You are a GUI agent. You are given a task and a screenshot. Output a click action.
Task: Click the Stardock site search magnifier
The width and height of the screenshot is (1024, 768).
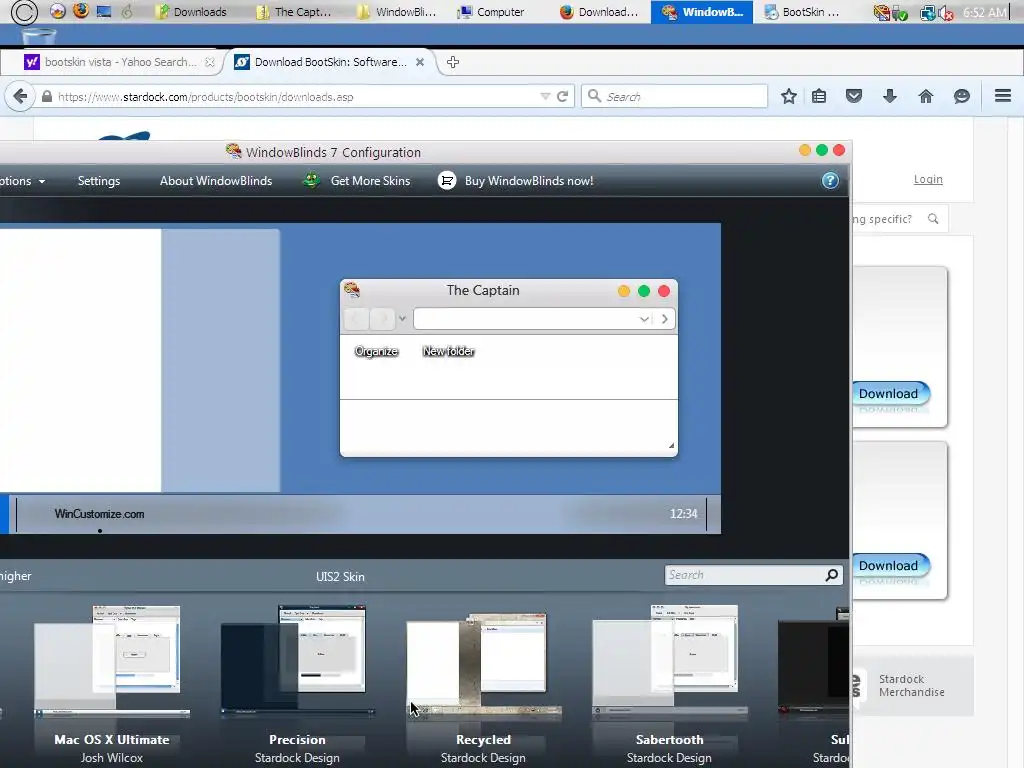tap(933, 219)
